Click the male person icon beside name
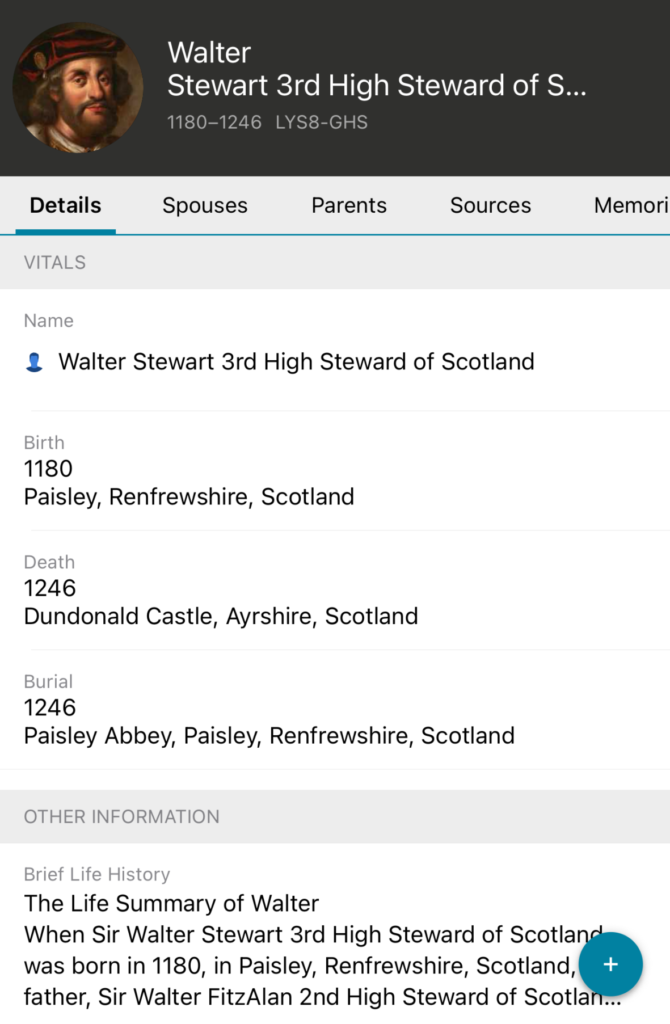Image resolution: width=670 pixels, height=1024 pixels. (34, 363)
